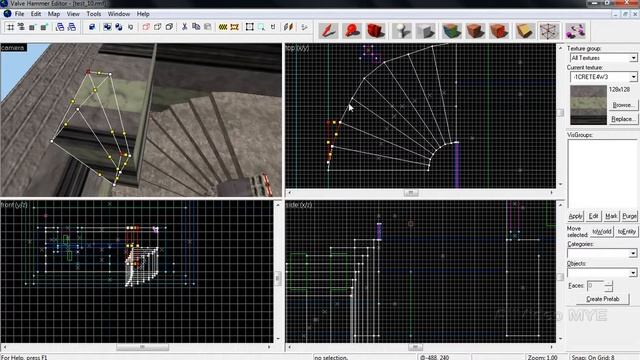This screenshot has width=640, height=360.
Task: Select the clipping tool
Action: 525,31
